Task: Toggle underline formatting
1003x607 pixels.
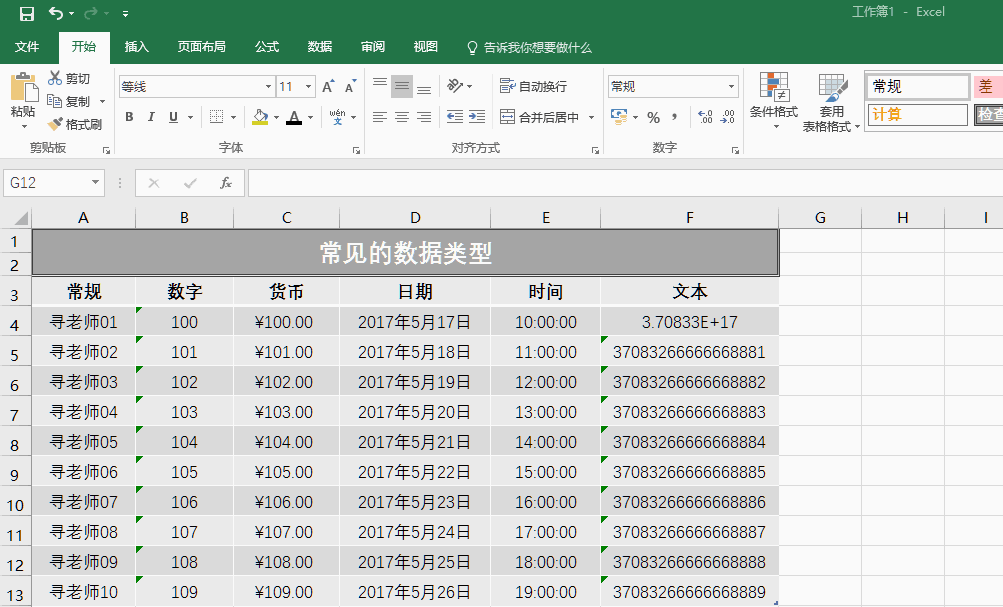Action: point(173,117)
